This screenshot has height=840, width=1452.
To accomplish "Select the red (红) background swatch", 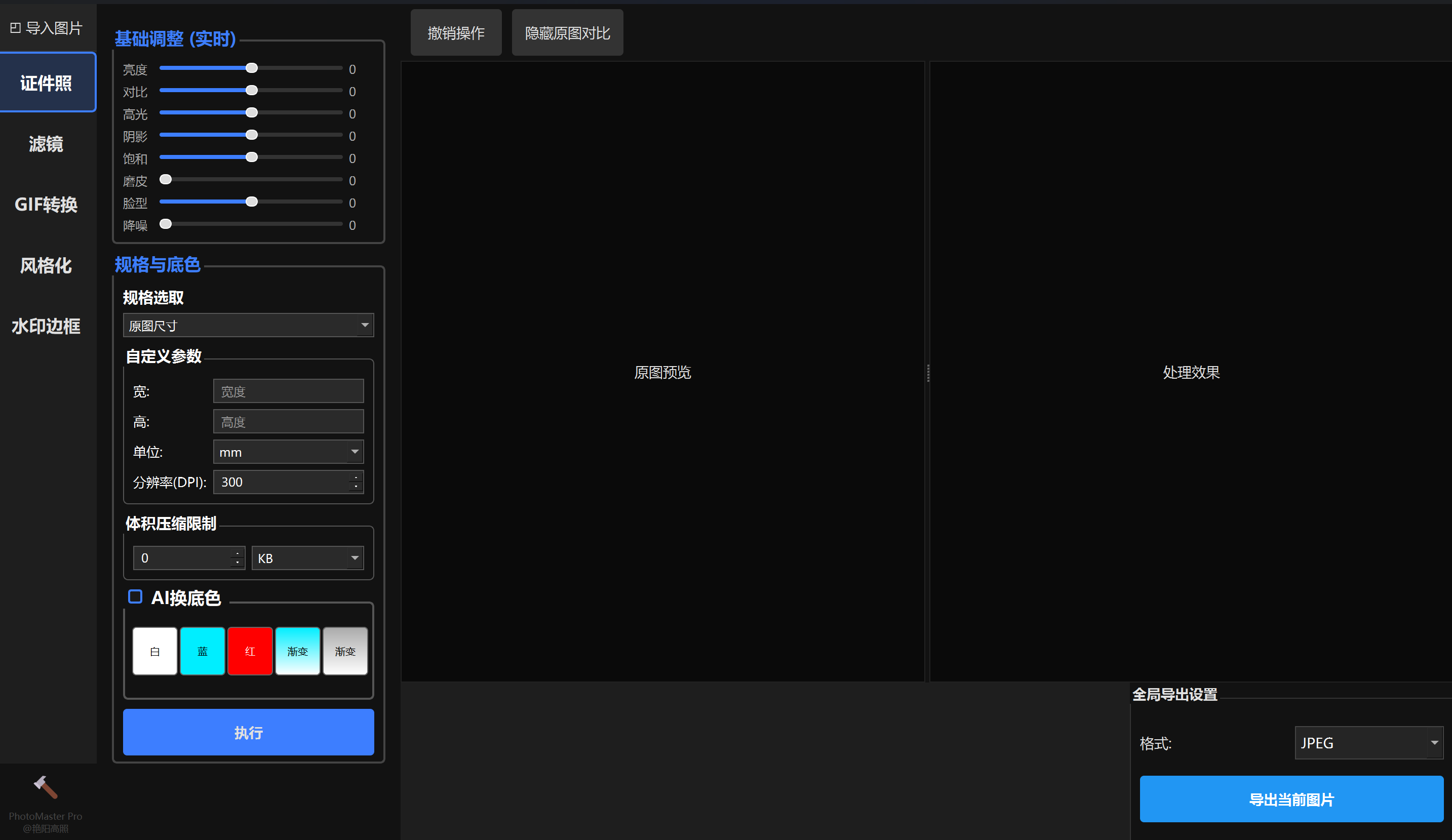I will [x=250, y=651].
